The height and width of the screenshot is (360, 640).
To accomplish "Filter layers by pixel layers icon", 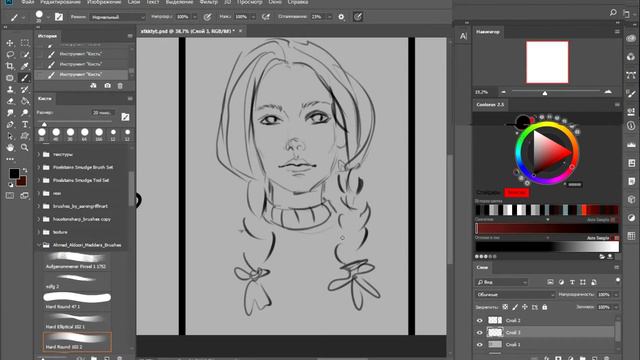I will pos(550,282).
